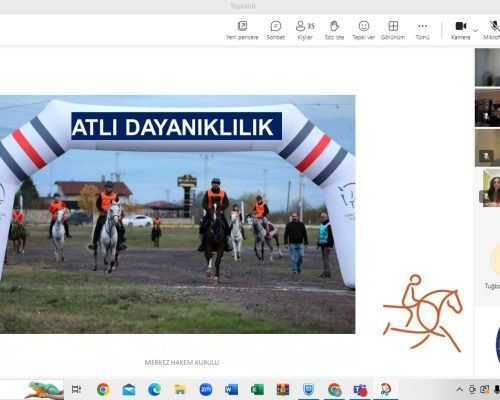Click the ATLI DAYANIKLILIK slide title
The image size is (500, 400).
click(176, 126)
